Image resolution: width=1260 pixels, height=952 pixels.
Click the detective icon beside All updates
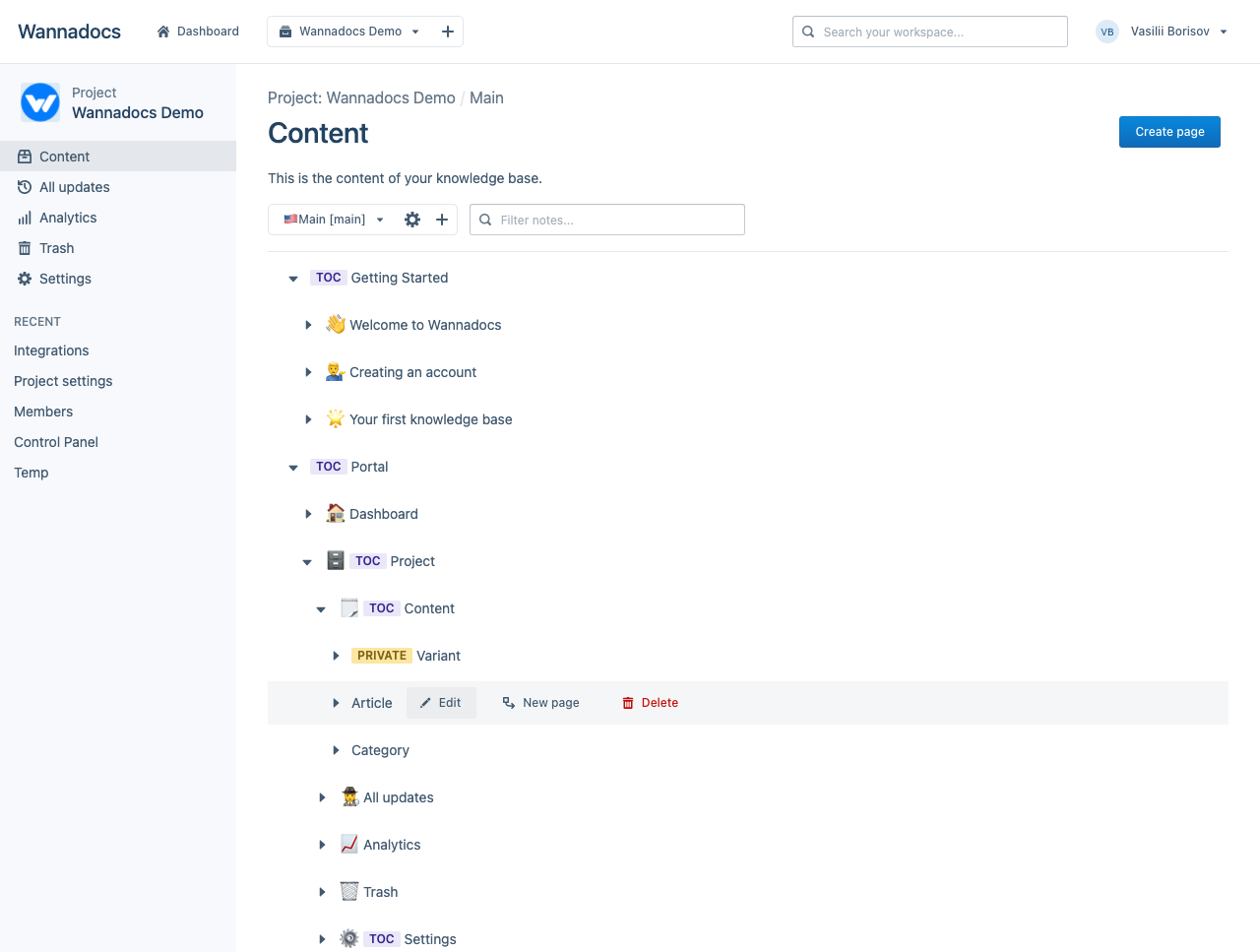tap(349, 796)
